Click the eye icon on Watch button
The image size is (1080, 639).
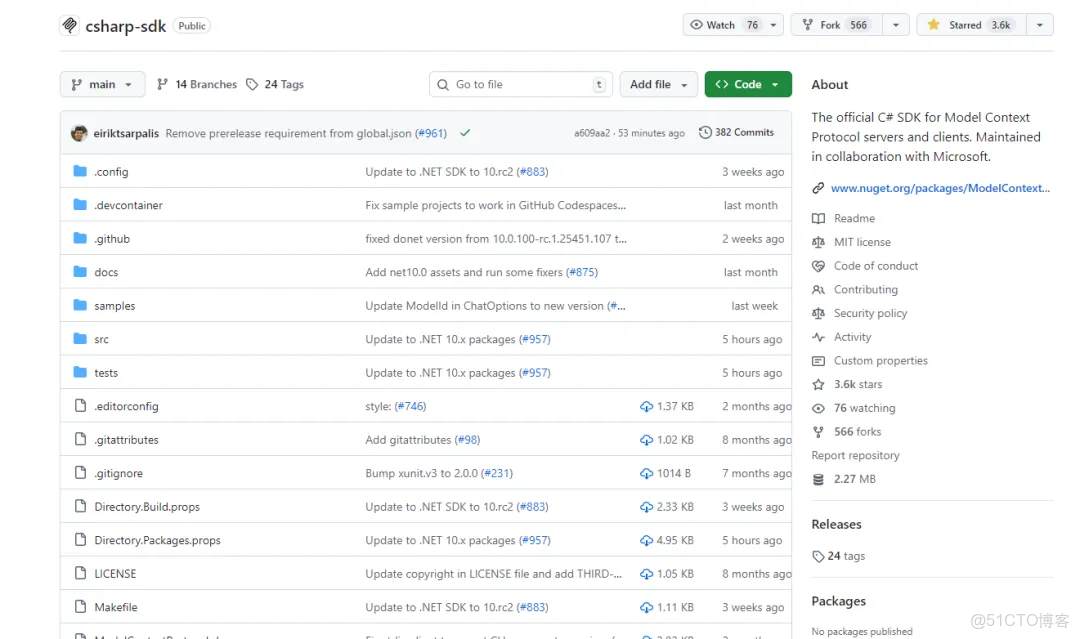(697, 25)
